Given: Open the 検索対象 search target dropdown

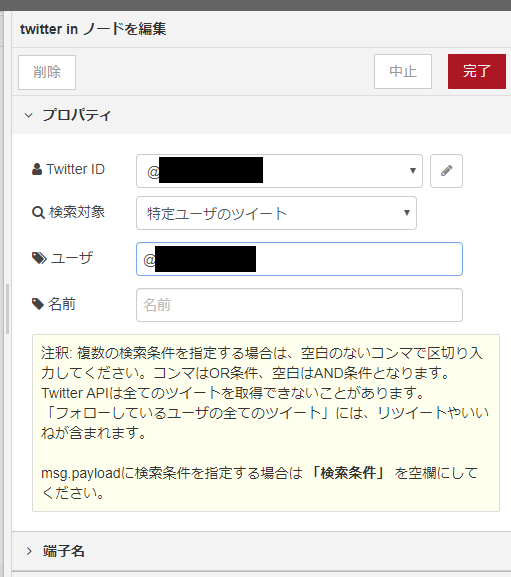Looking at the screenshot, I should [x=276, y=213].
